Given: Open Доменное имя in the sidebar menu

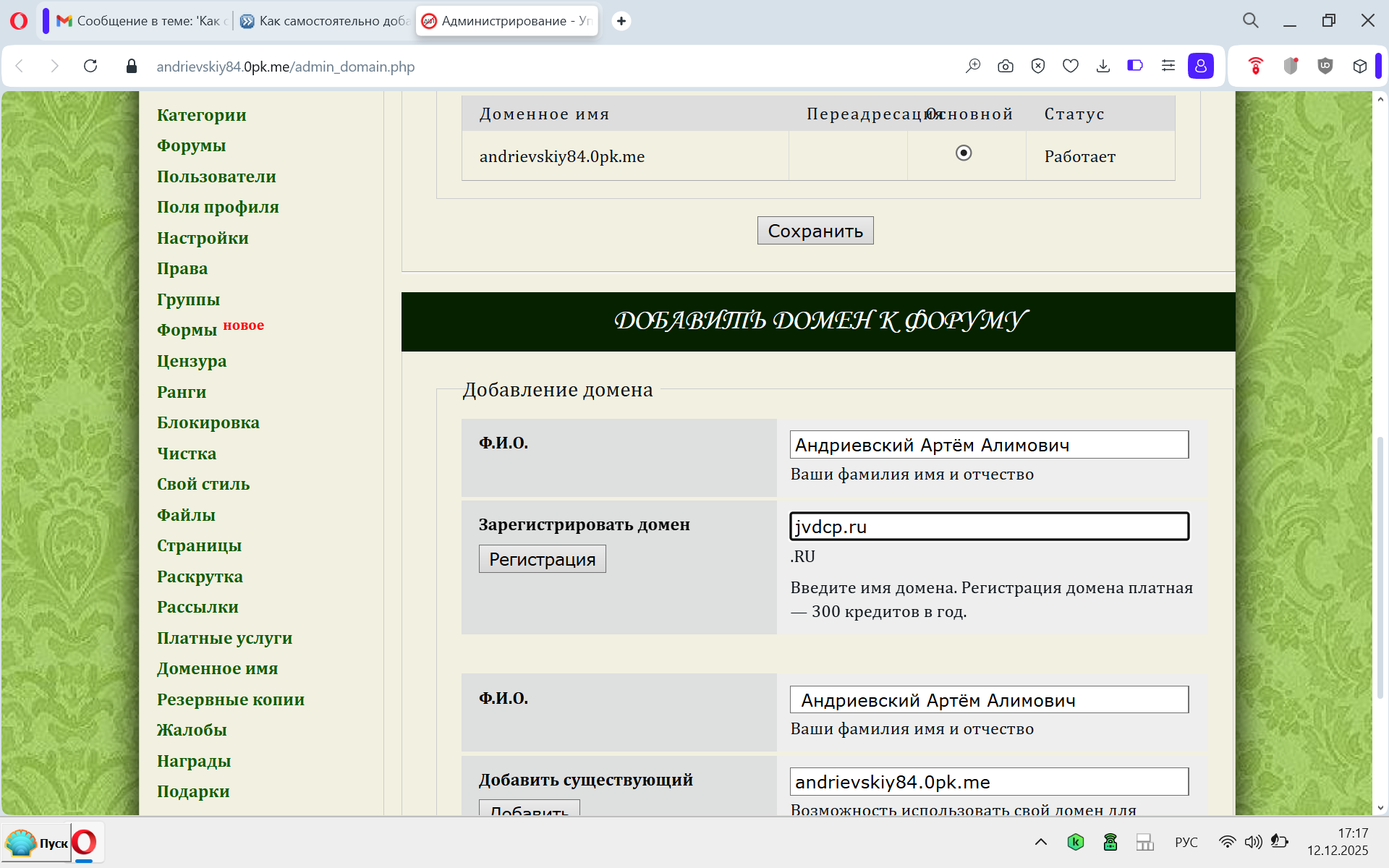Looking at the screenshot, I should click(217, 669).
